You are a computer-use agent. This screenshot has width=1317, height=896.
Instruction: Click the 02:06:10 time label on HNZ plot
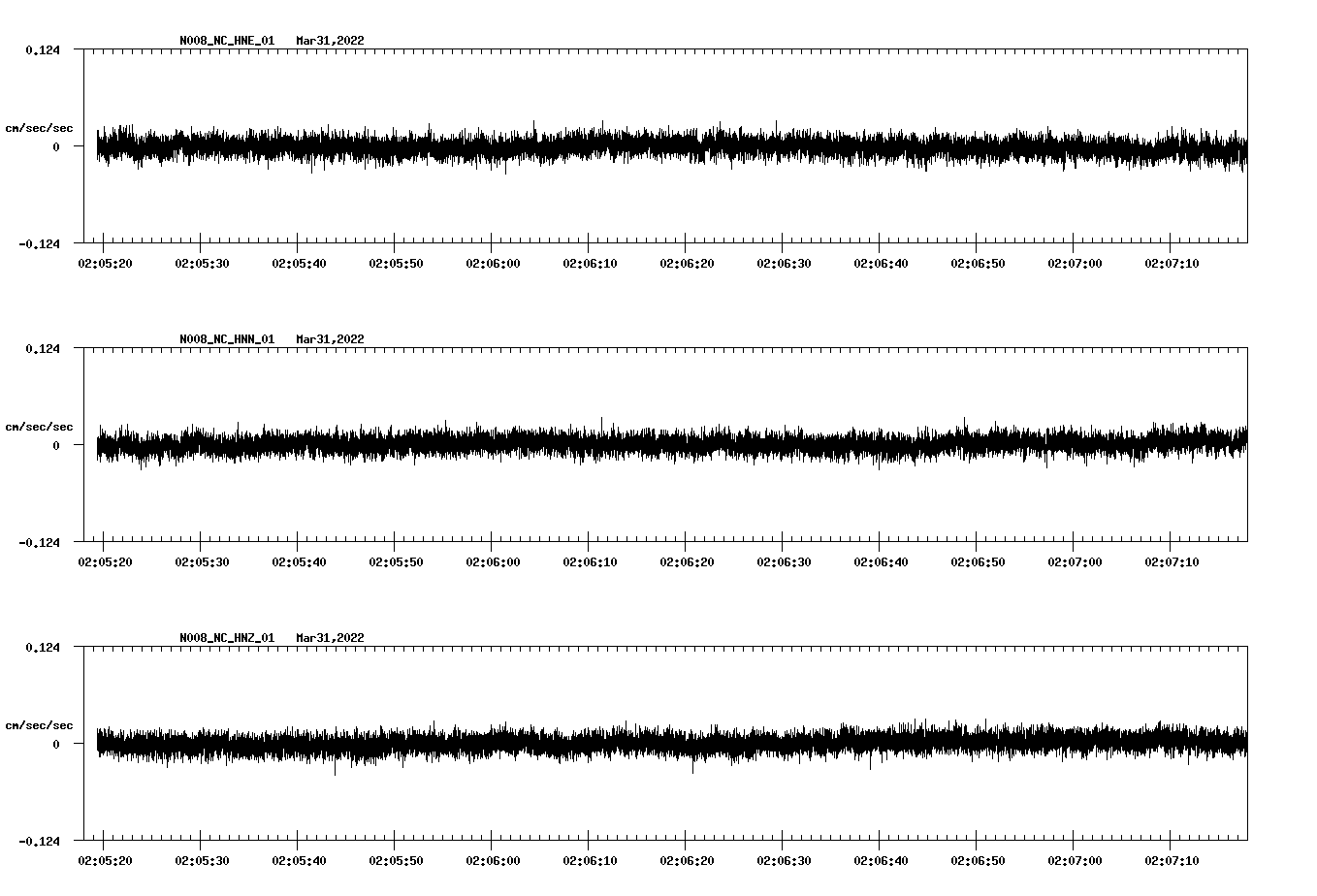pos(590,861)
